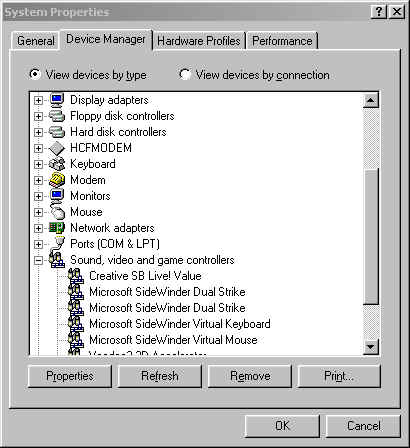Select the Modem category label

tap(88, 180)
